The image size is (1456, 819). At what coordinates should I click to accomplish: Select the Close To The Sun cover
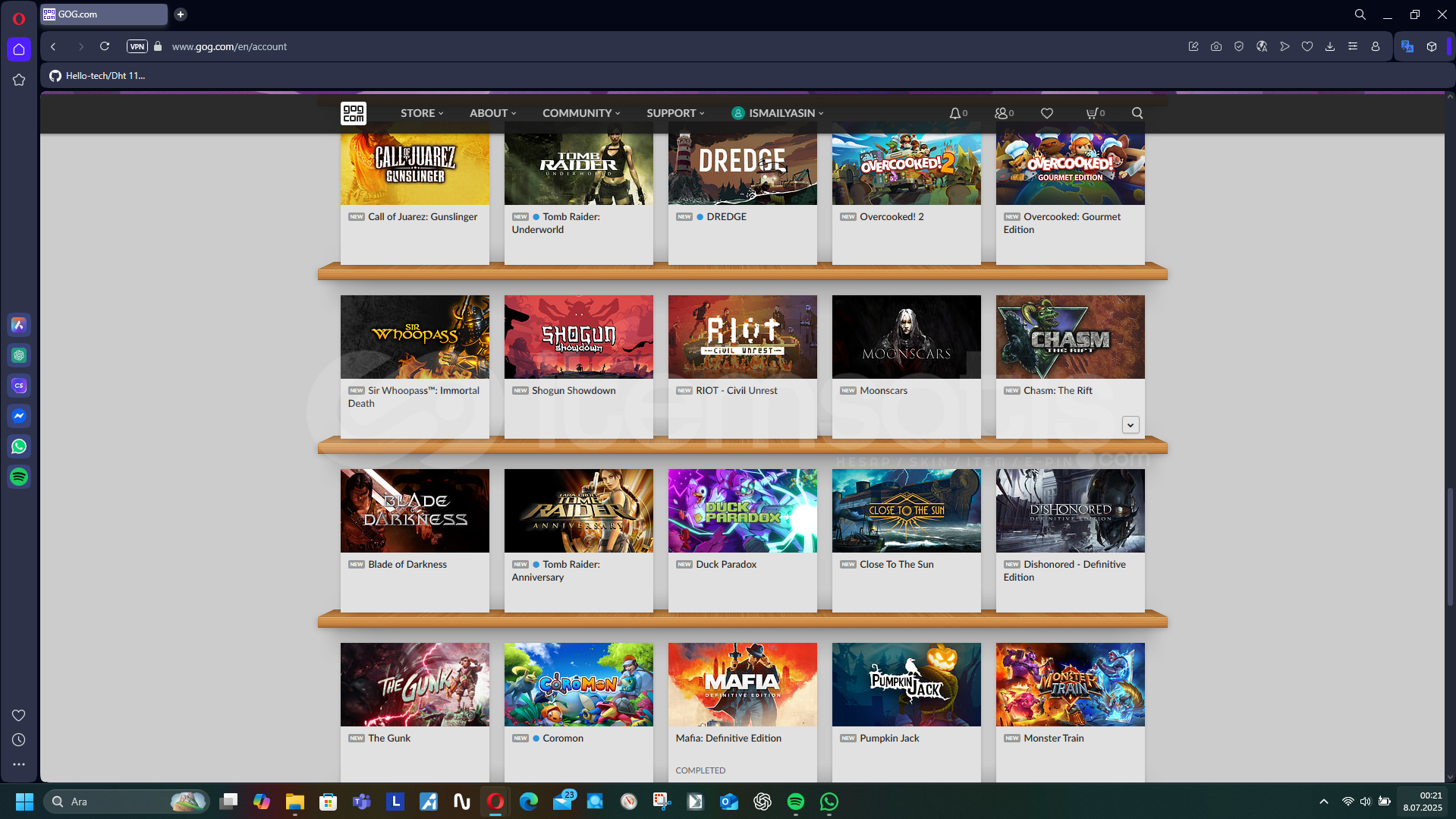point(907,511)
